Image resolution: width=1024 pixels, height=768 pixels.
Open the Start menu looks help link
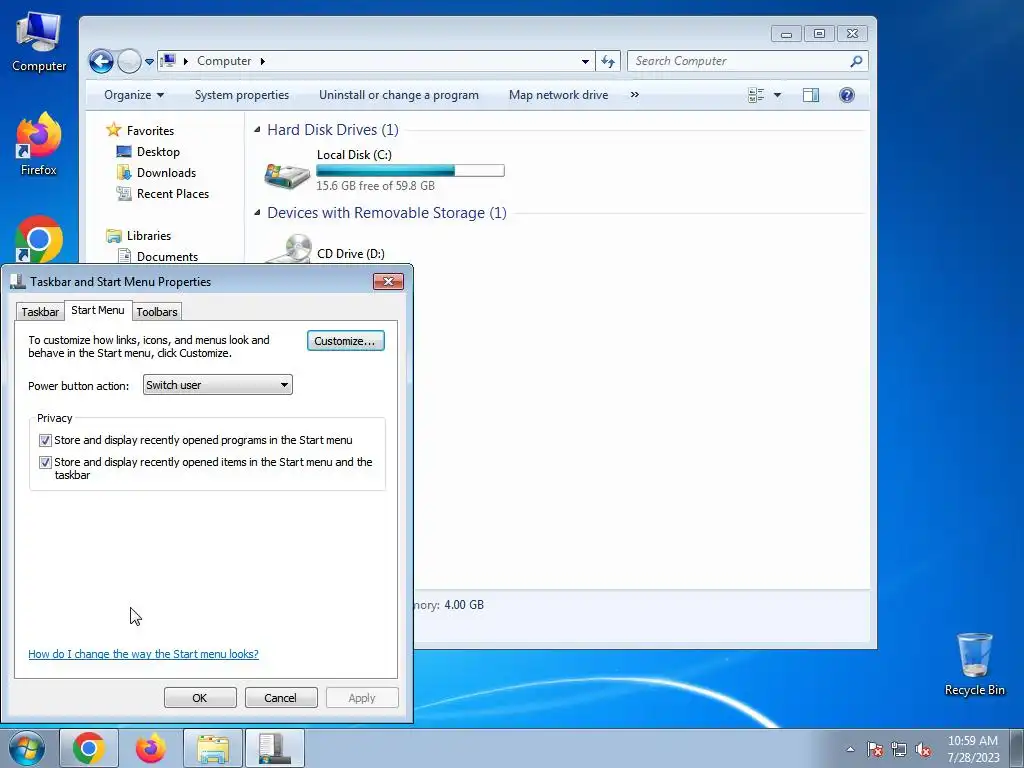pos(143,654)
